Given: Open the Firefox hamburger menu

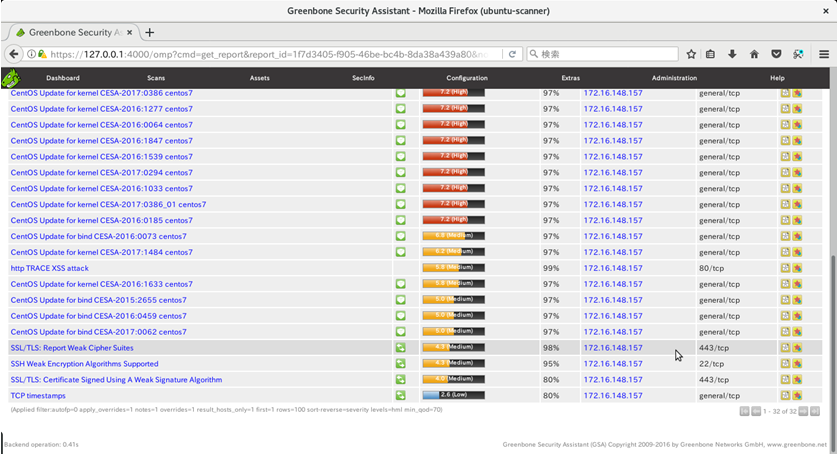Looking at the screenshot, I should pyautogui.click(x=824, y=54).
